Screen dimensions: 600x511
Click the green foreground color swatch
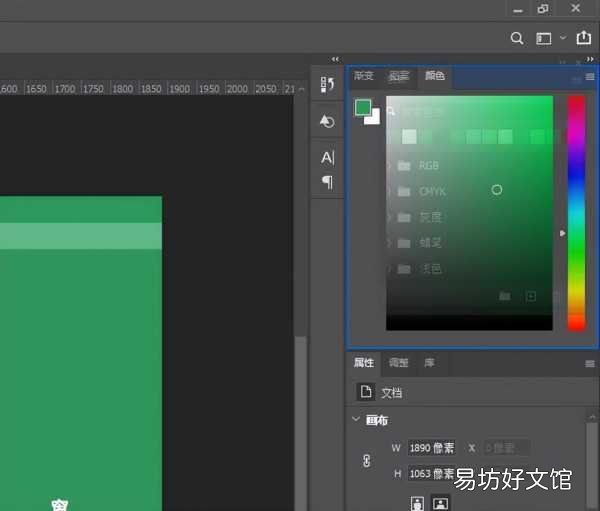click(x=363, y=108)
